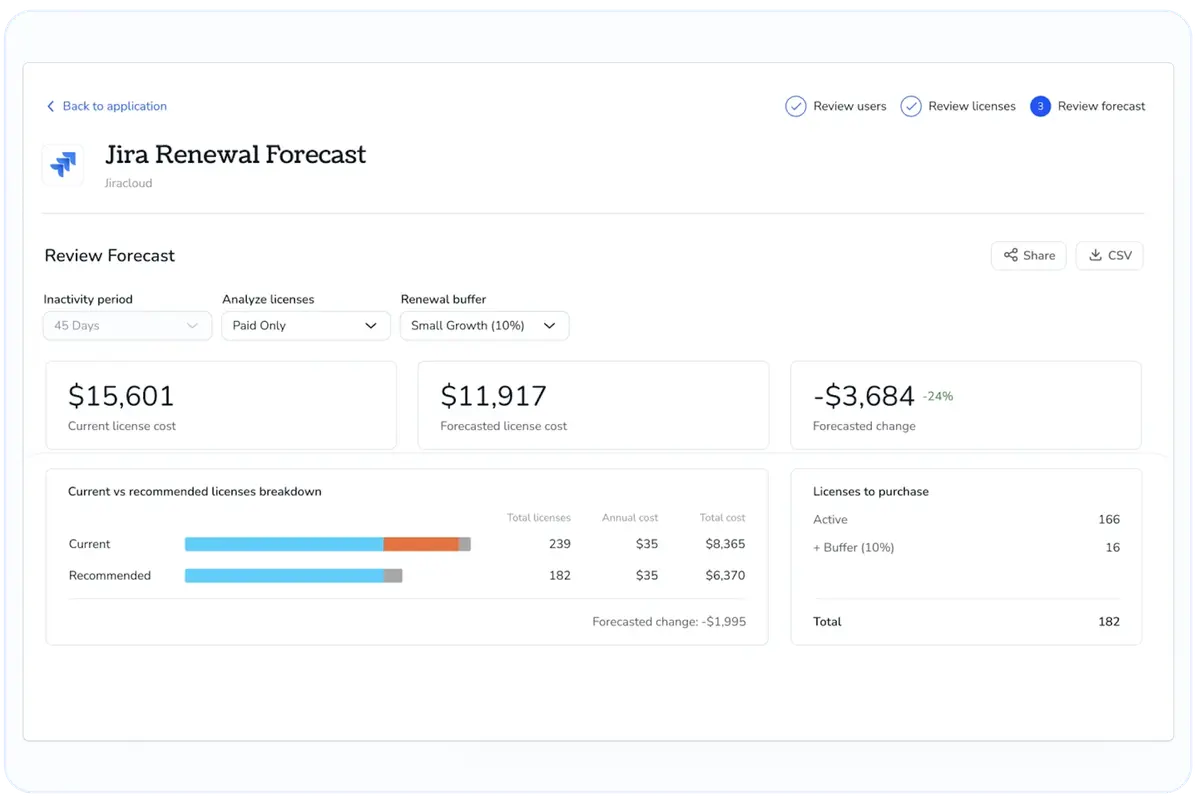
Task: Open the Renewal buffer Small Growth dropdown
Action: tap(484, 325)
